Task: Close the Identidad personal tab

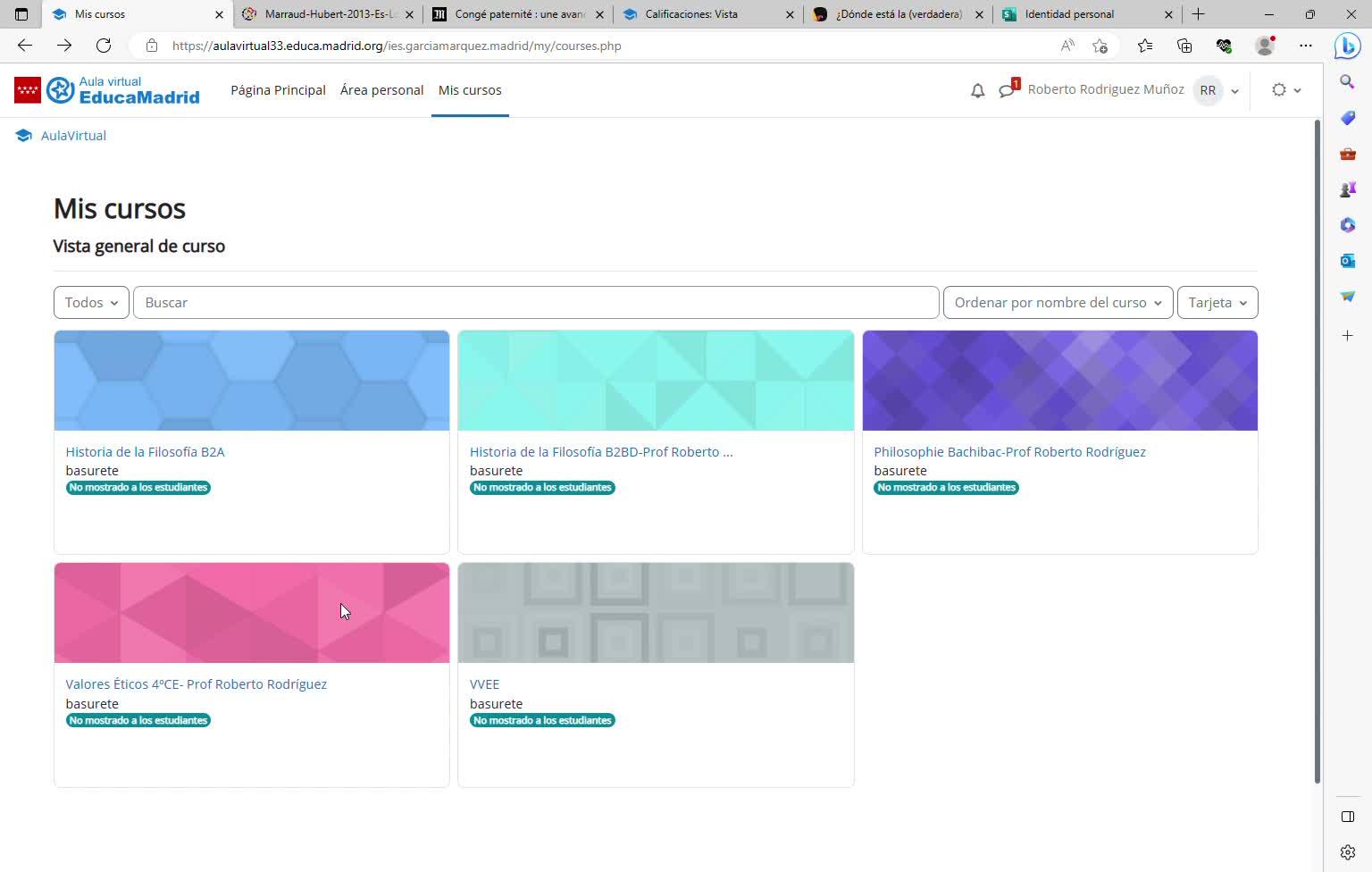Action: click(1168, 14)
